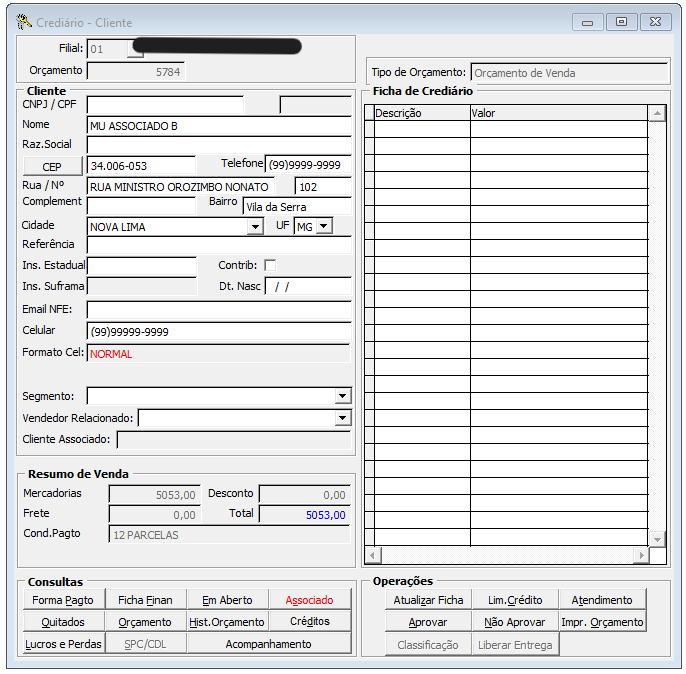Click the Aprovar button
686x674 pixels.
point(428,622)
